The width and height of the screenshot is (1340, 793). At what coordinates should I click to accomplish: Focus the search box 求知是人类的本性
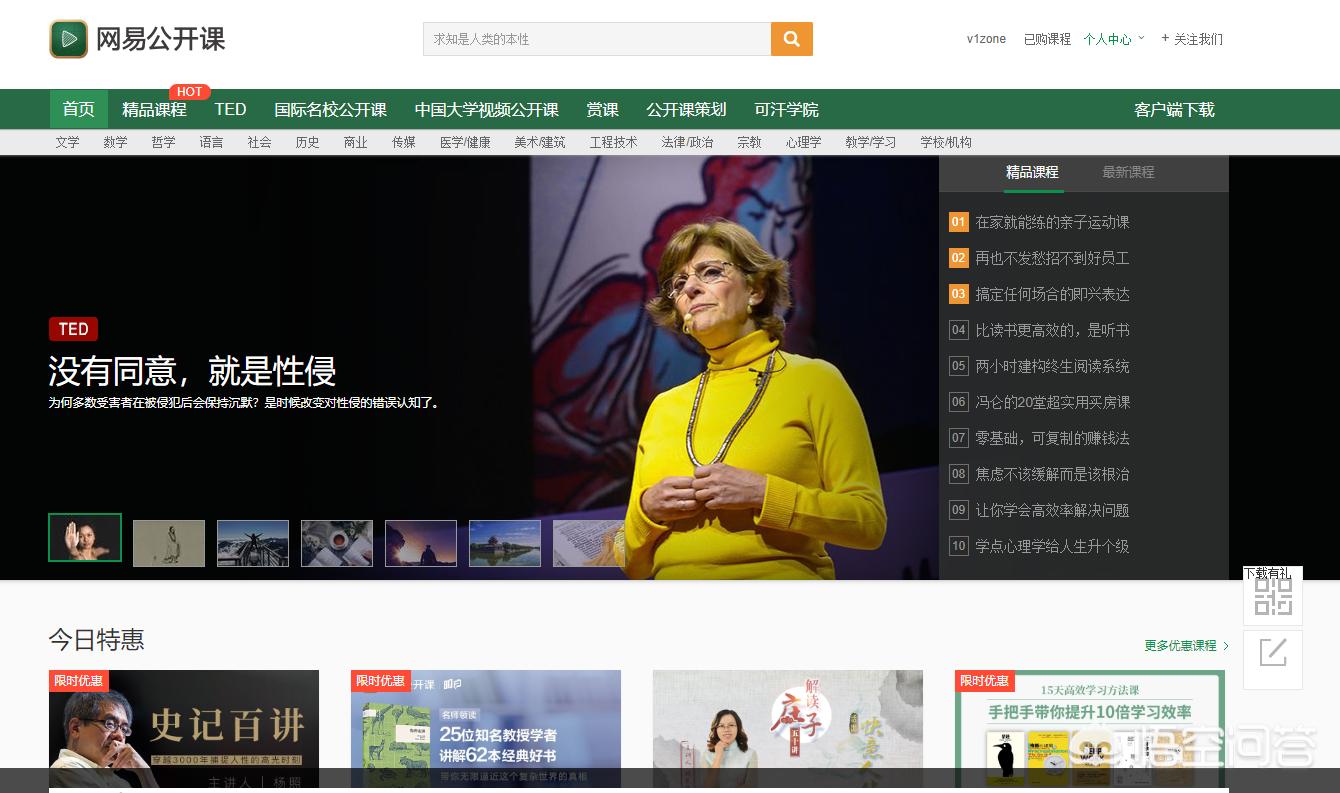click(597, 39)
